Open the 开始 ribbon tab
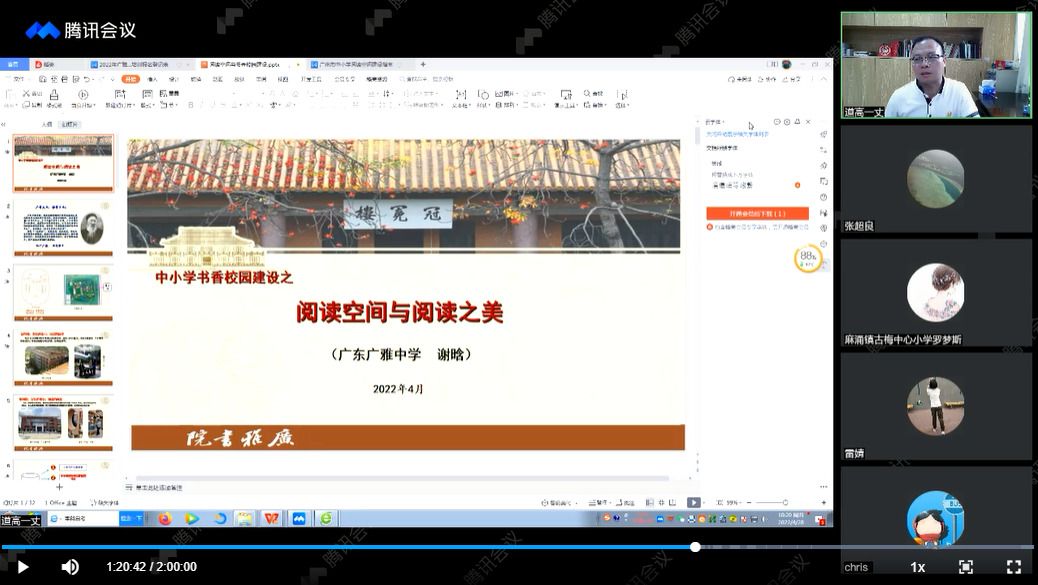This screenshot has height=585, width=1038. coord(130,79)
